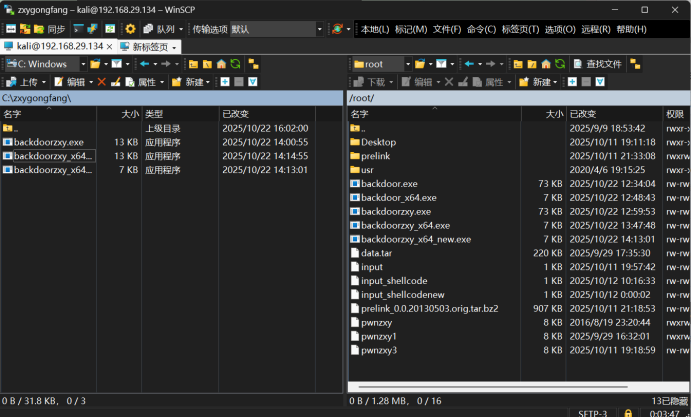Open the 标记(M) menu
The width and height of the screenshot is (691, 418).
(x=411, y=30)
